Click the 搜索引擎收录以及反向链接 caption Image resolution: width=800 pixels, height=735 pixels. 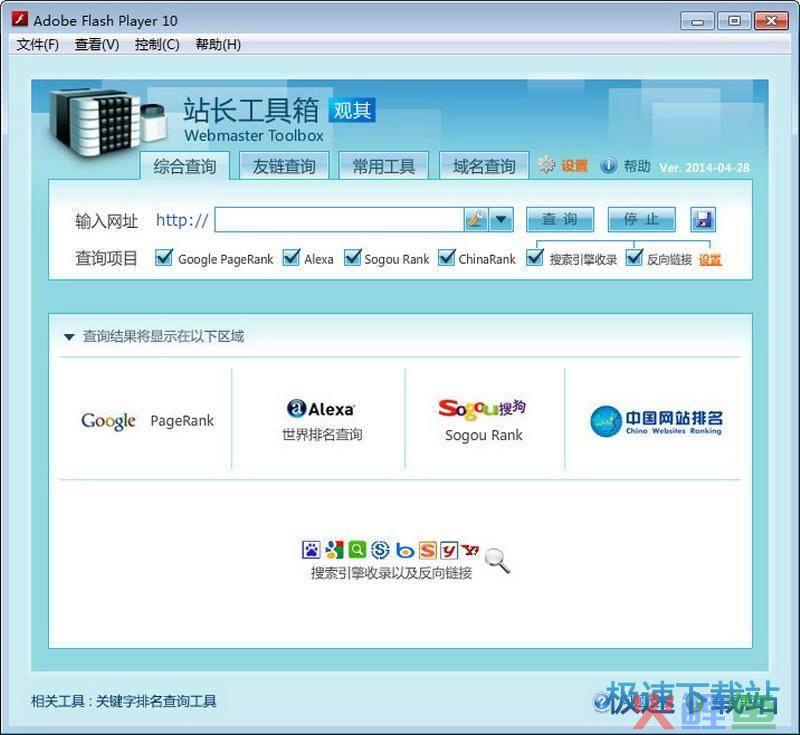coord(391,573)
